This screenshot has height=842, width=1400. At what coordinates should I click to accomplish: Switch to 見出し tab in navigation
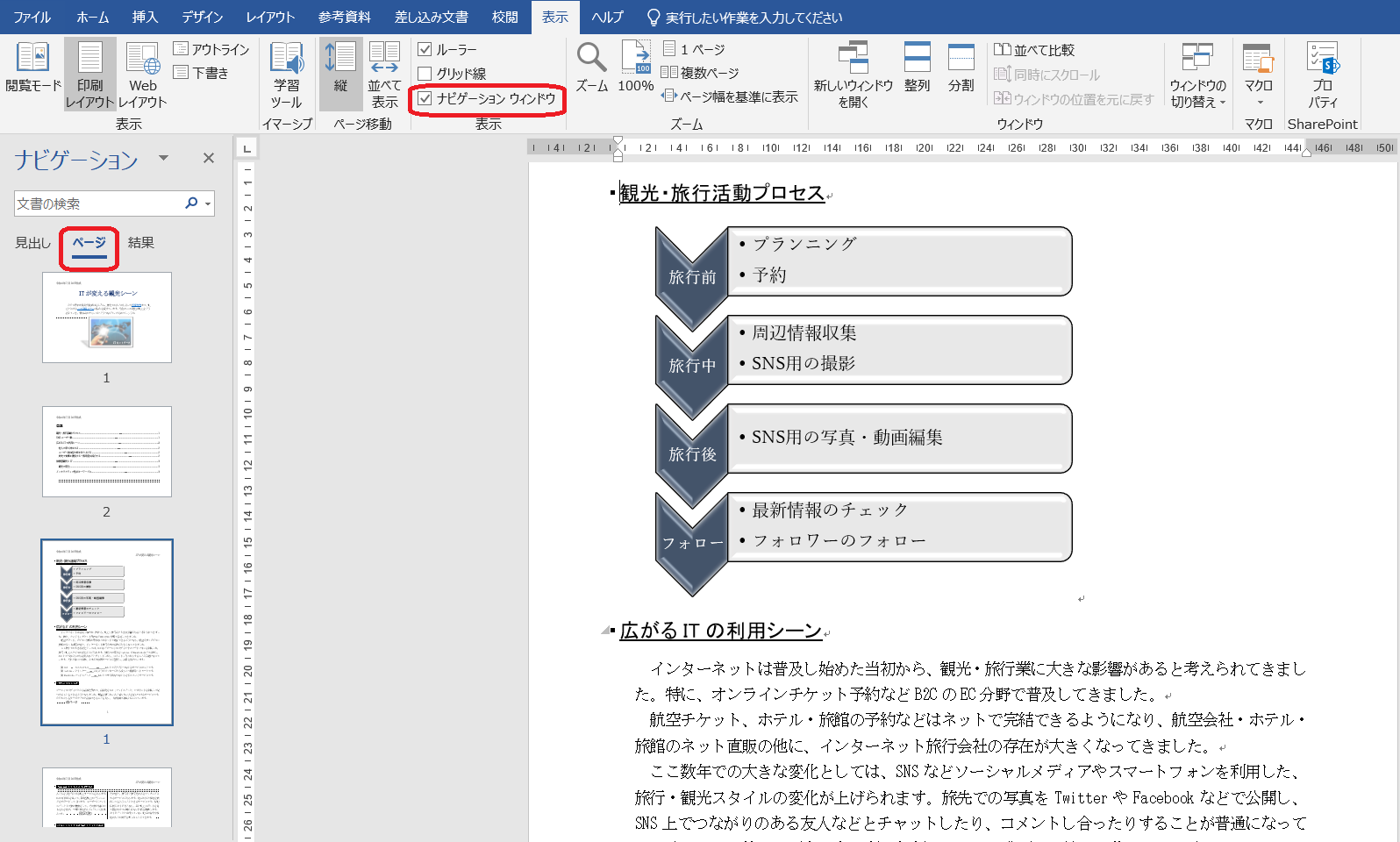32,243
